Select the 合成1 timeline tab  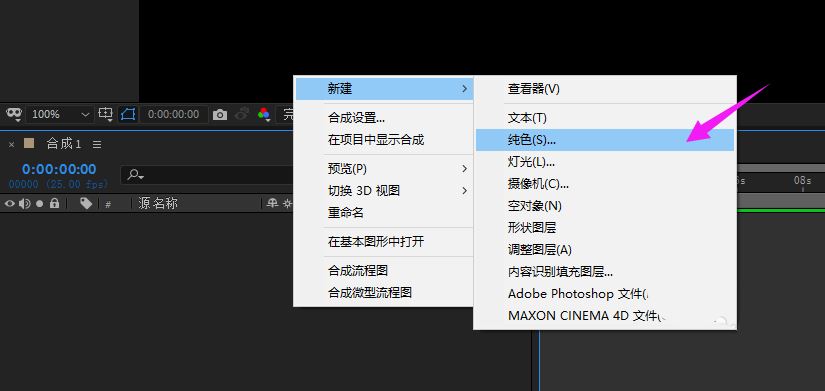click(64, 144)
